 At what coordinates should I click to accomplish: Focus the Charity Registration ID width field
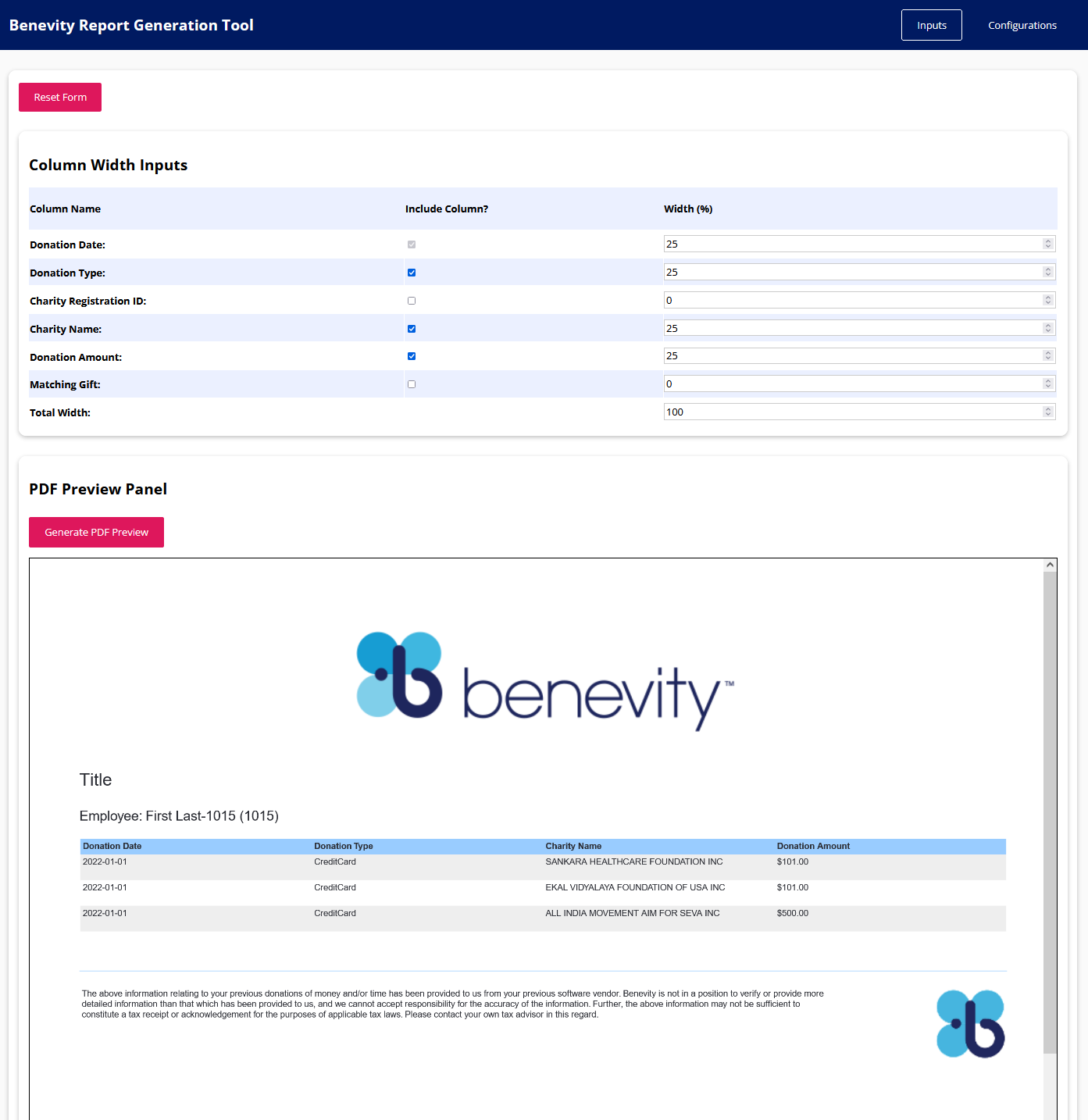[x=859, y=300]
